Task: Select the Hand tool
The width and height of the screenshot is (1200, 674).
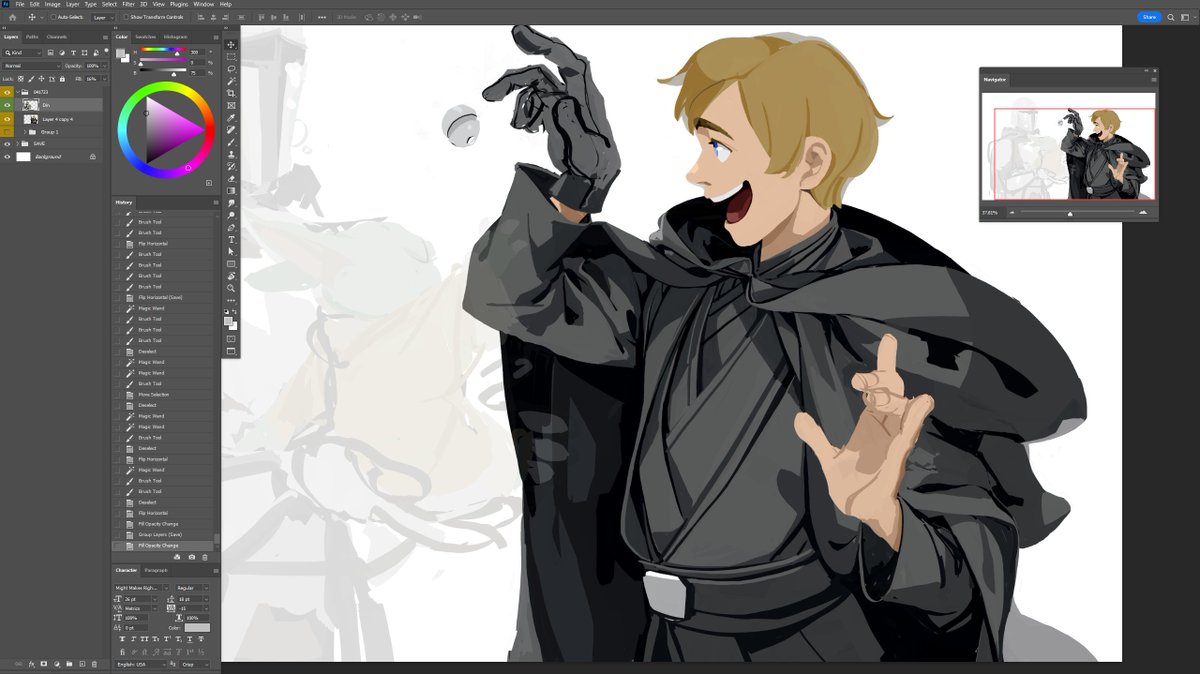Action: pos(232,275)
